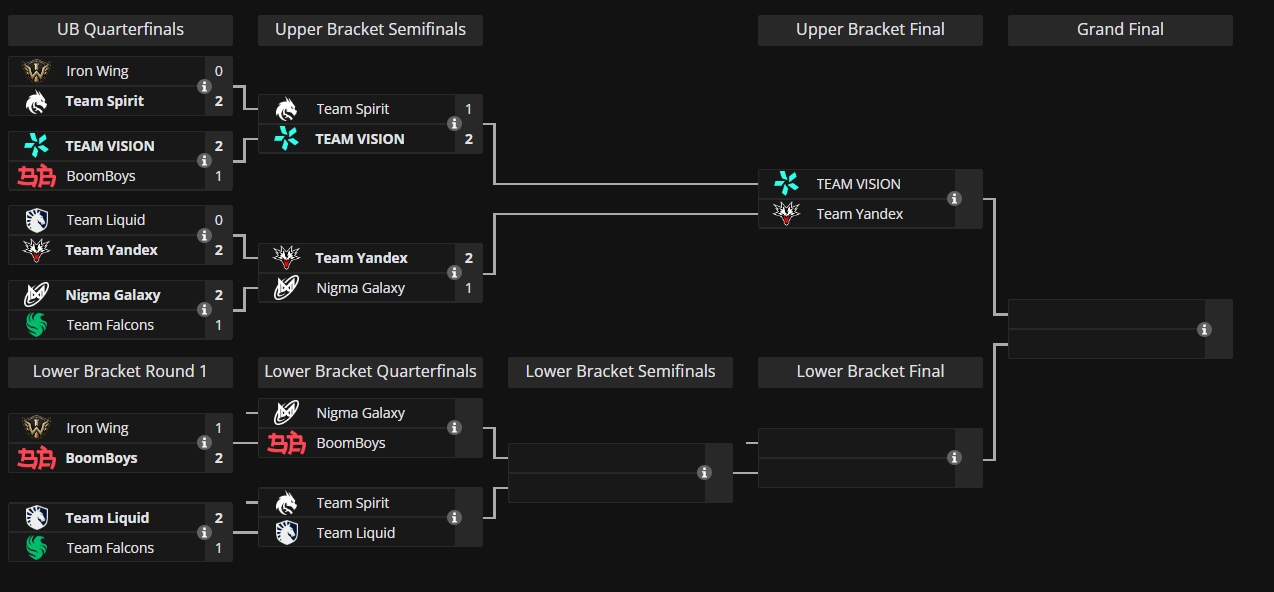The height and width of the screenshot is (592, 1274).
Task: Click Nigma Galaxy name in Lower Bracket Quarterfinals
Action: 361,413
